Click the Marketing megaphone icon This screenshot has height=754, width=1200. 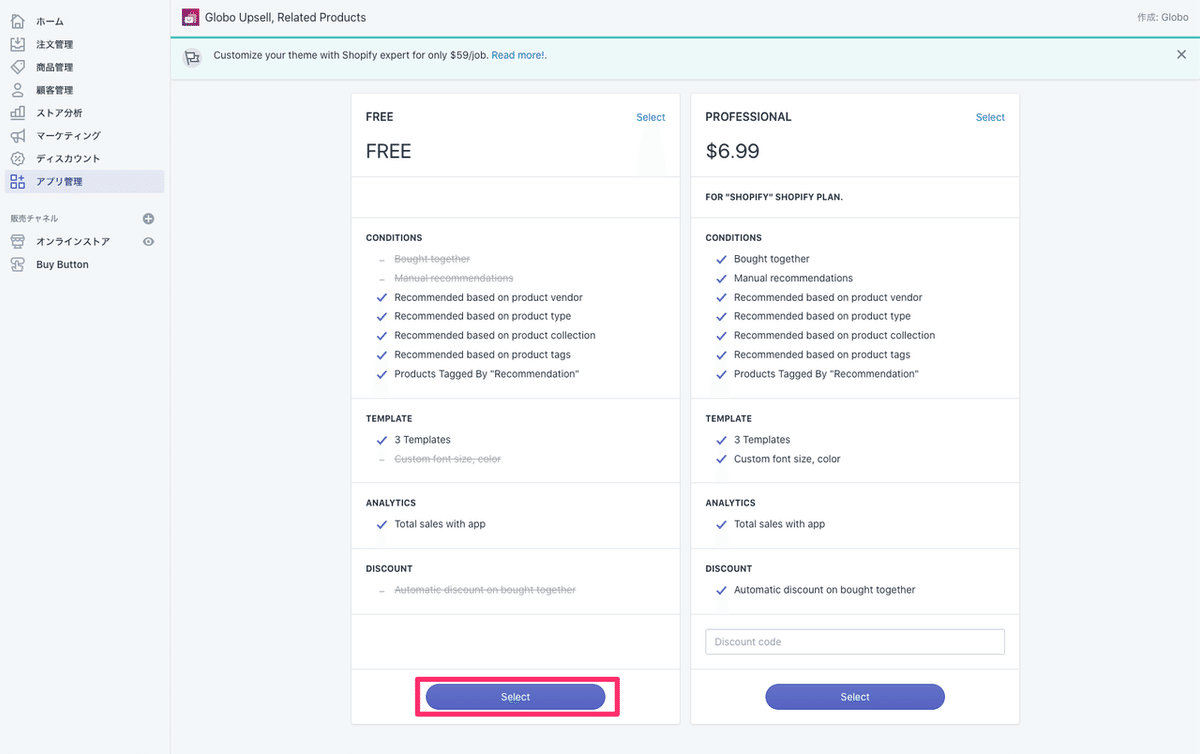pos(17,136)
